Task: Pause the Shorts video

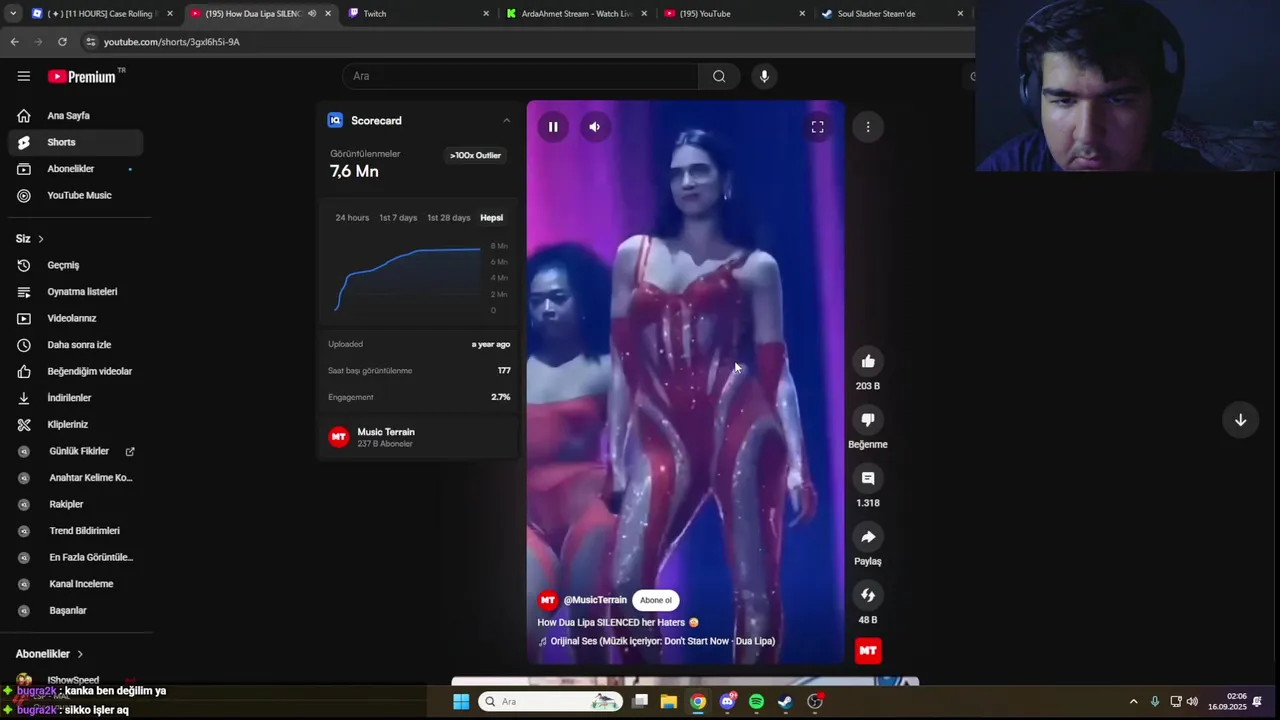Action: 553,127
